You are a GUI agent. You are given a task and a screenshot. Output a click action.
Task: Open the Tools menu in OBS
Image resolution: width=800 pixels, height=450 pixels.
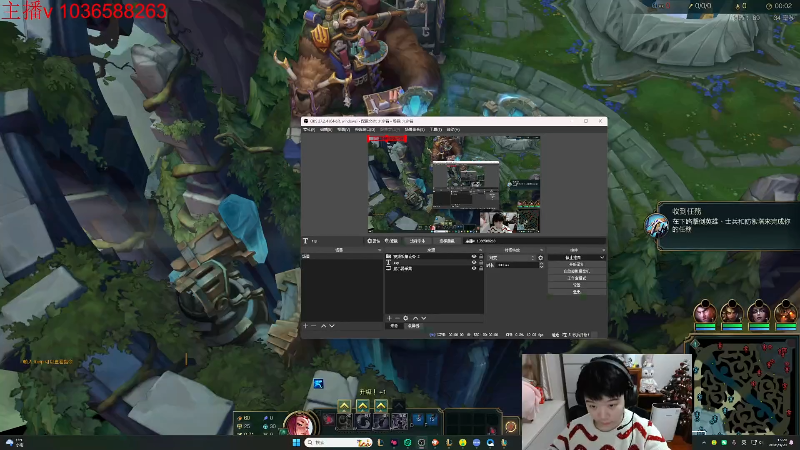click(x=436, y=130)
